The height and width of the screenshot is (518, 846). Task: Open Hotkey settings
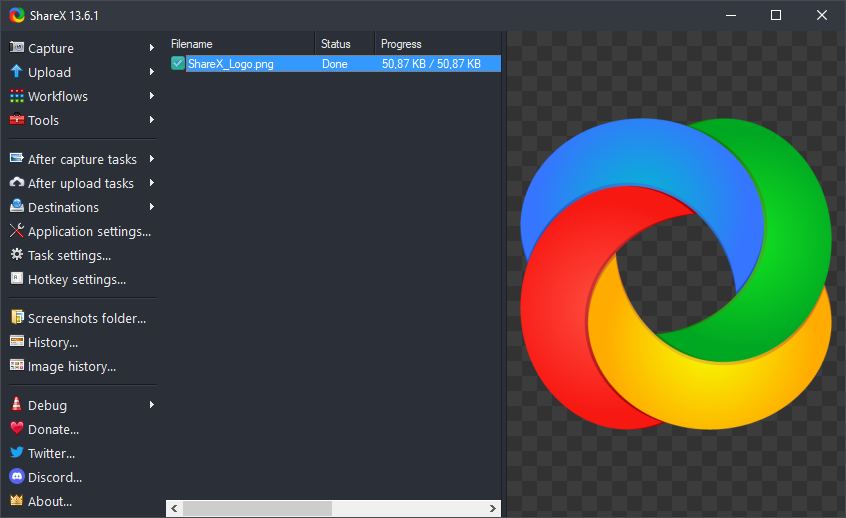(x=76, y=279)
